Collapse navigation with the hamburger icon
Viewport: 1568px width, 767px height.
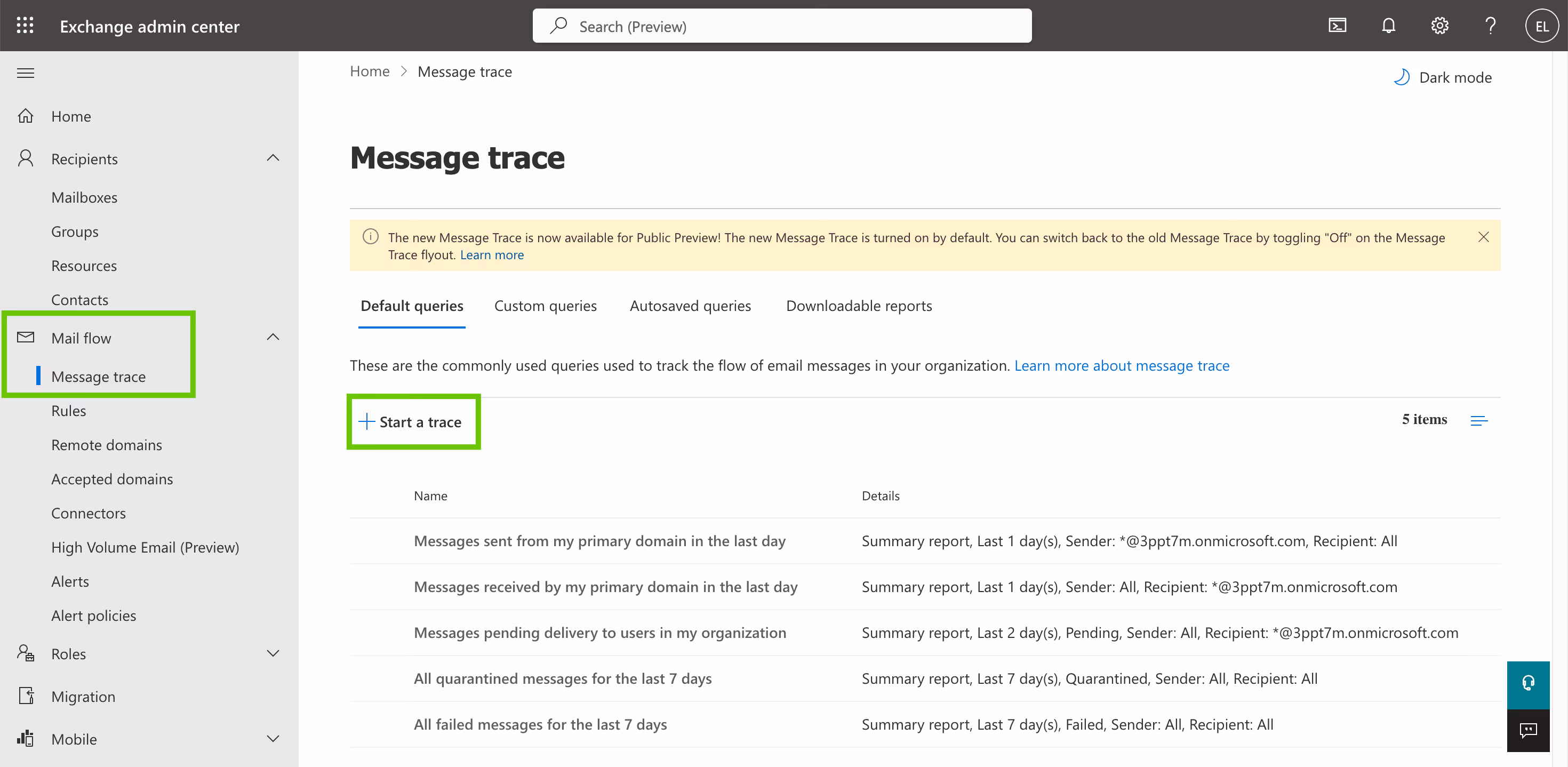(x=25, y=73)
